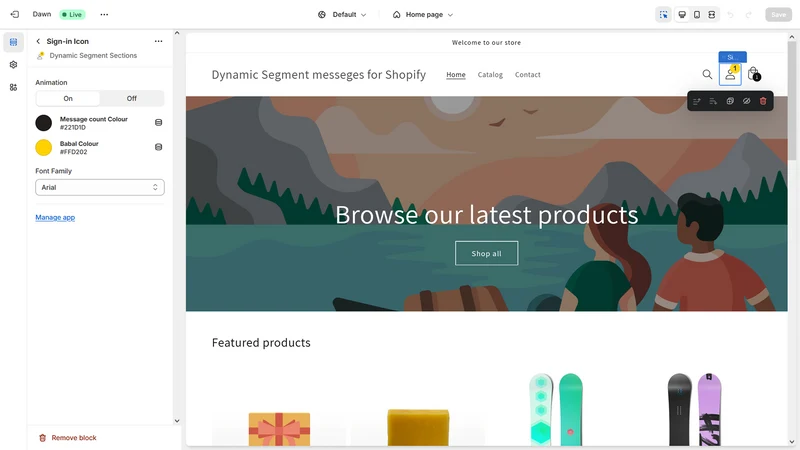
Task: Open App embeds in the sidebar
Action: click(x=13, y=87)
